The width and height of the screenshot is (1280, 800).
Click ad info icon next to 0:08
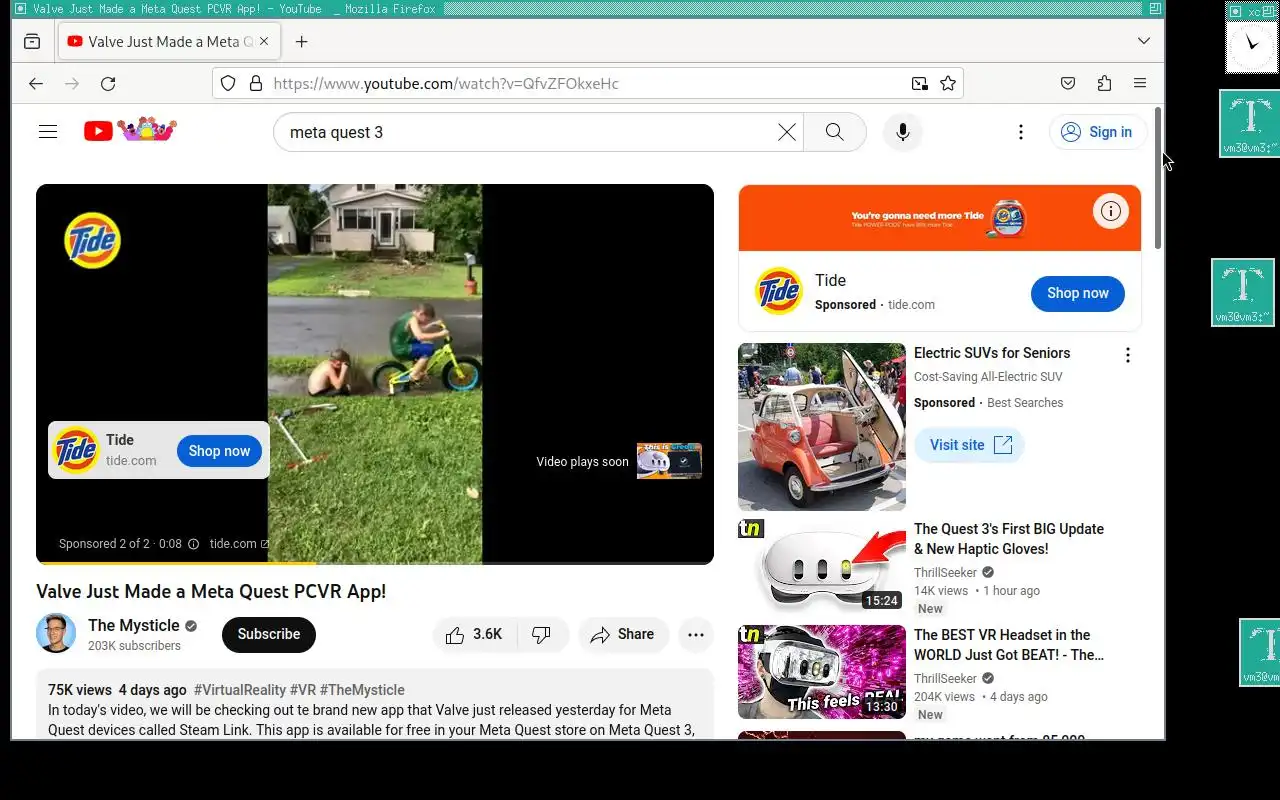tap(194, 544)
